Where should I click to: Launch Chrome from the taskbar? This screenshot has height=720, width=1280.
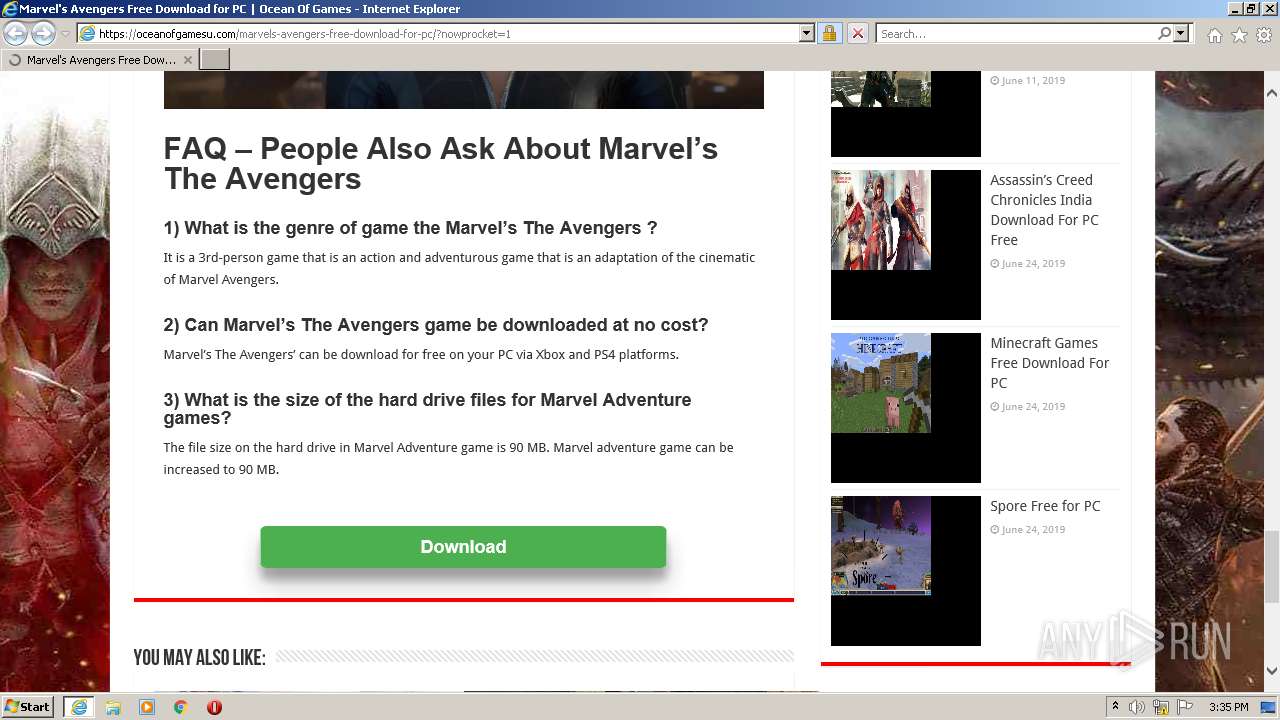click(x=181, y=707)
